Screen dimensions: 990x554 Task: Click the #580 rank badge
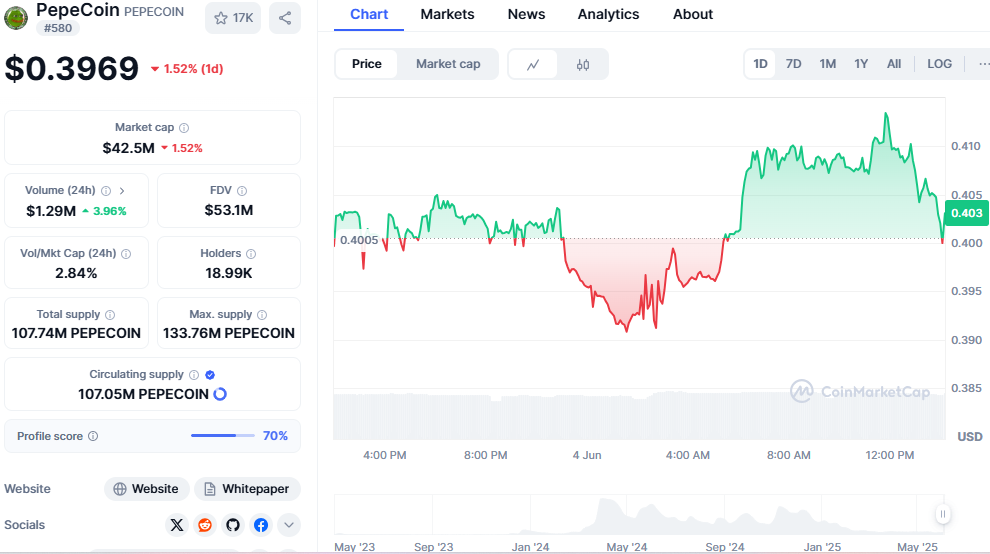point(58,28)
